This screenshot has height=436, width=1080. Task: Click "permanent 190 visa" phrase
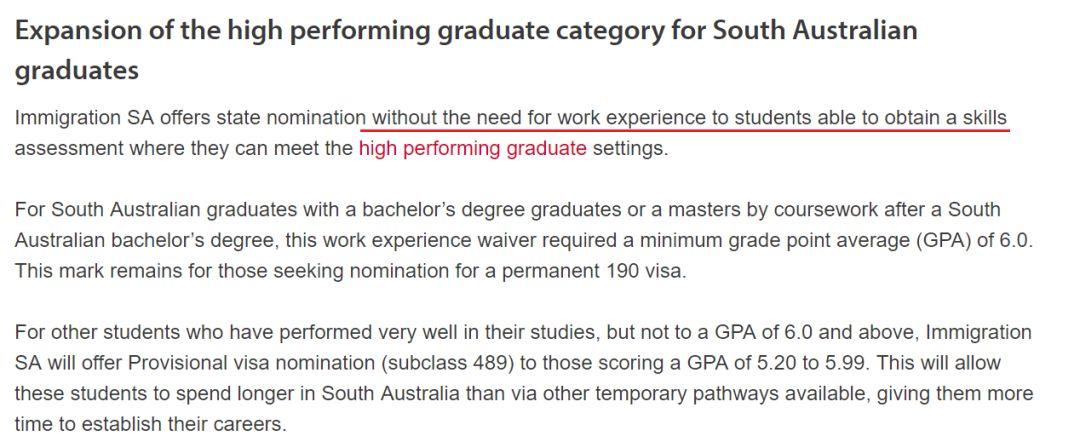[x=593, y=271]
